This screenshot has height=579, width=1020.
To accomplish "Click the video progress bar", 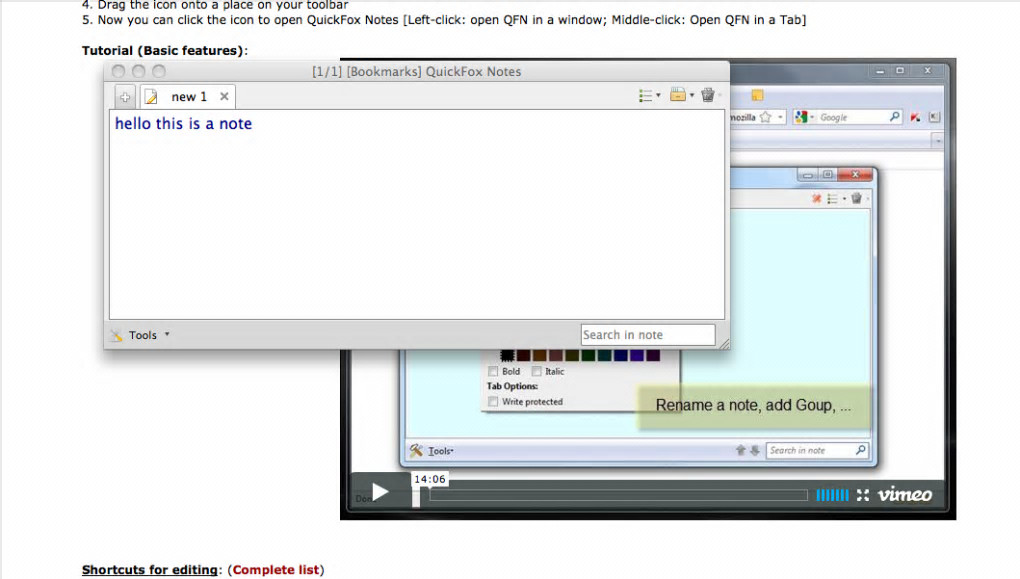I will (618, 496).
